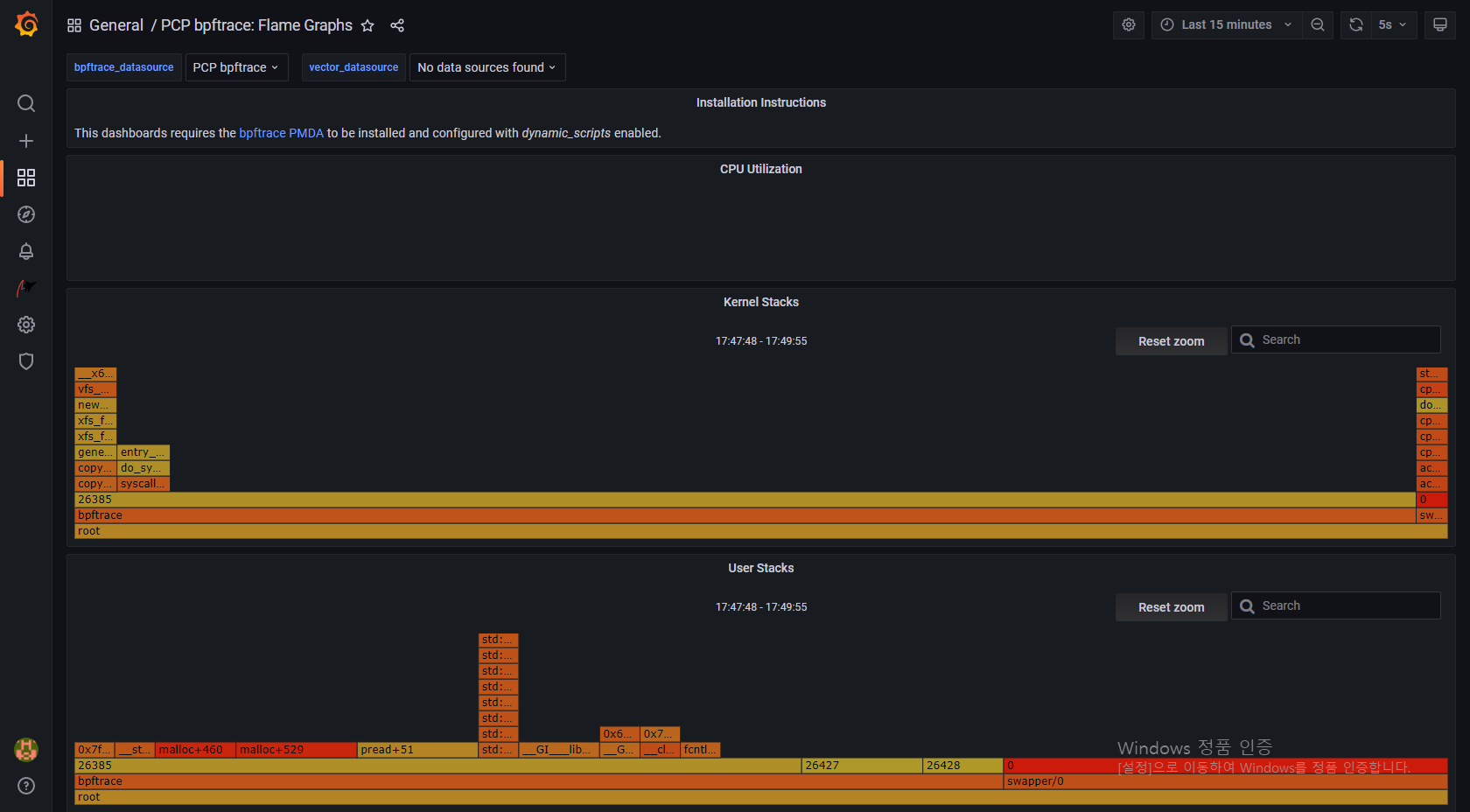
Task: Open the Alerting bell icon
Action: pyautogui.click(x=26, y=251)
